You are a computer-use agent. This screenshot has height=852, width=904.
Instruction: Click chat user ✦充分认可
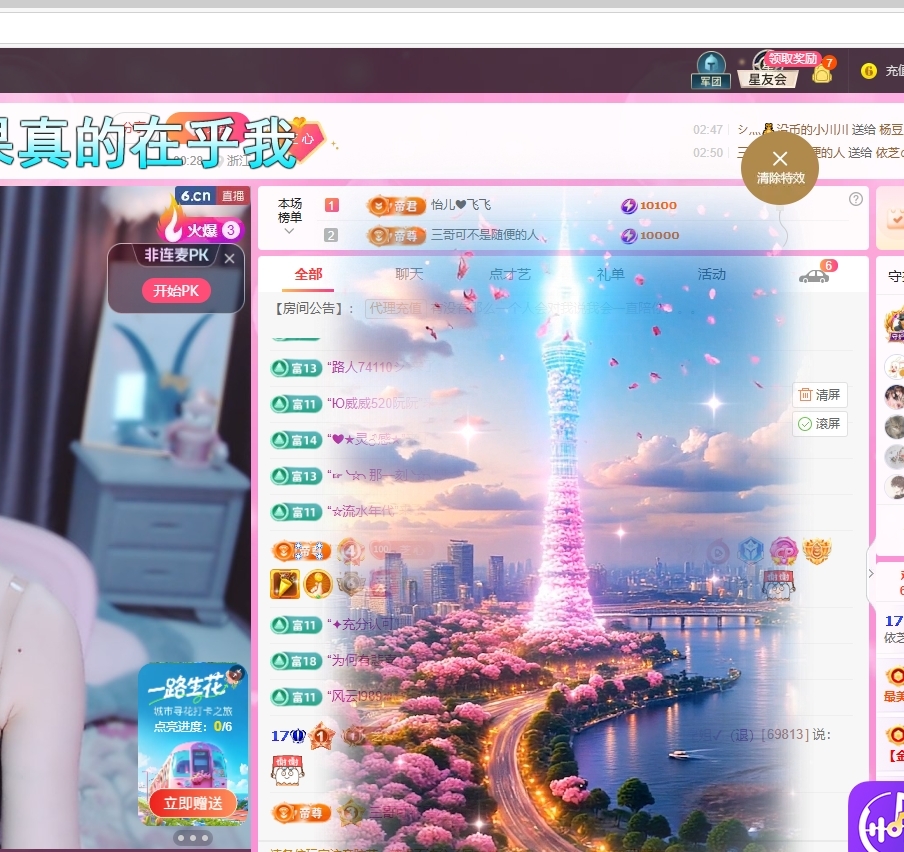363,624
